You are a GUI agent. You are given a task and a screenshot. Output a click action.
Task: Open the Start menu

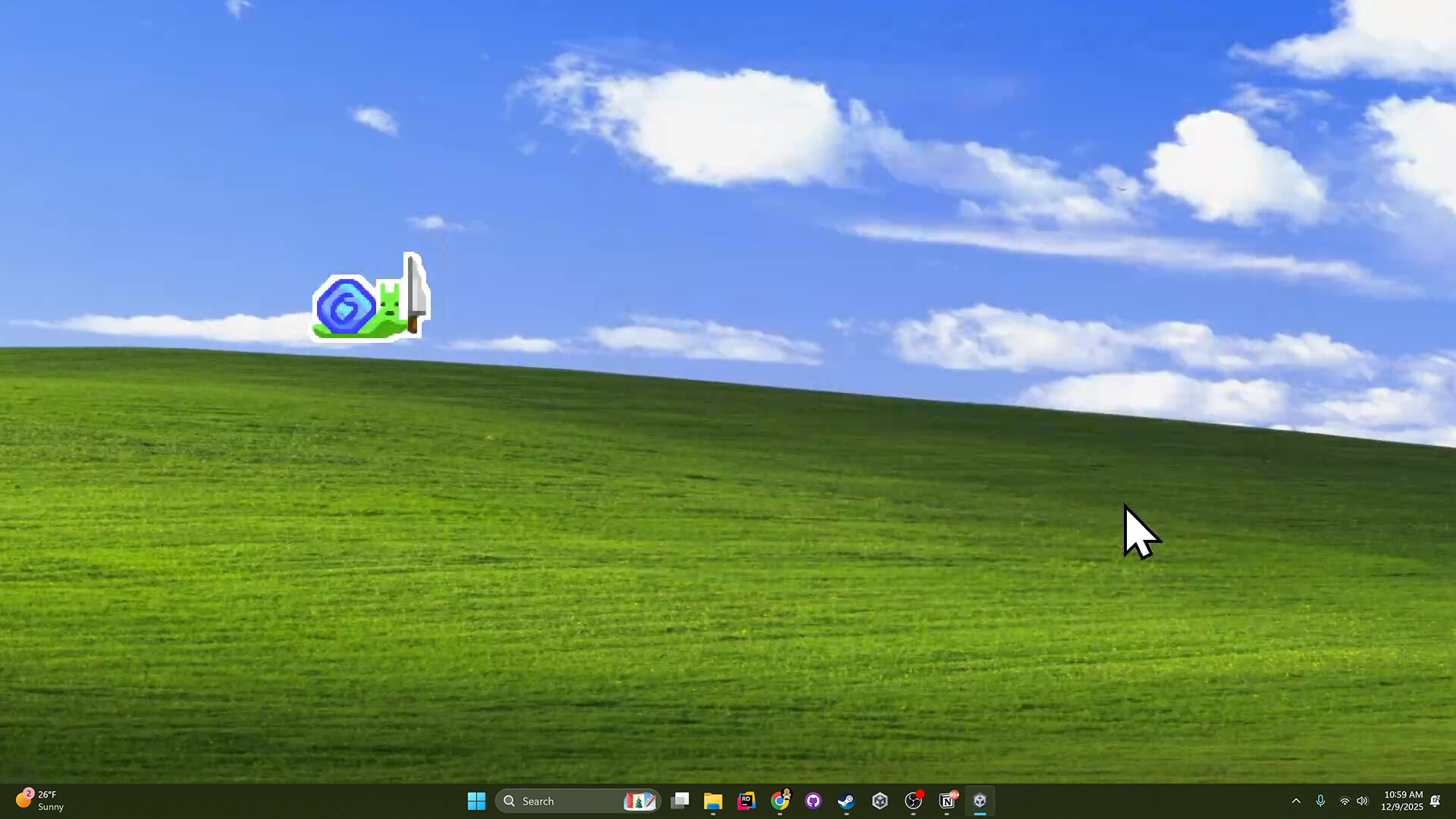point(476,801)
